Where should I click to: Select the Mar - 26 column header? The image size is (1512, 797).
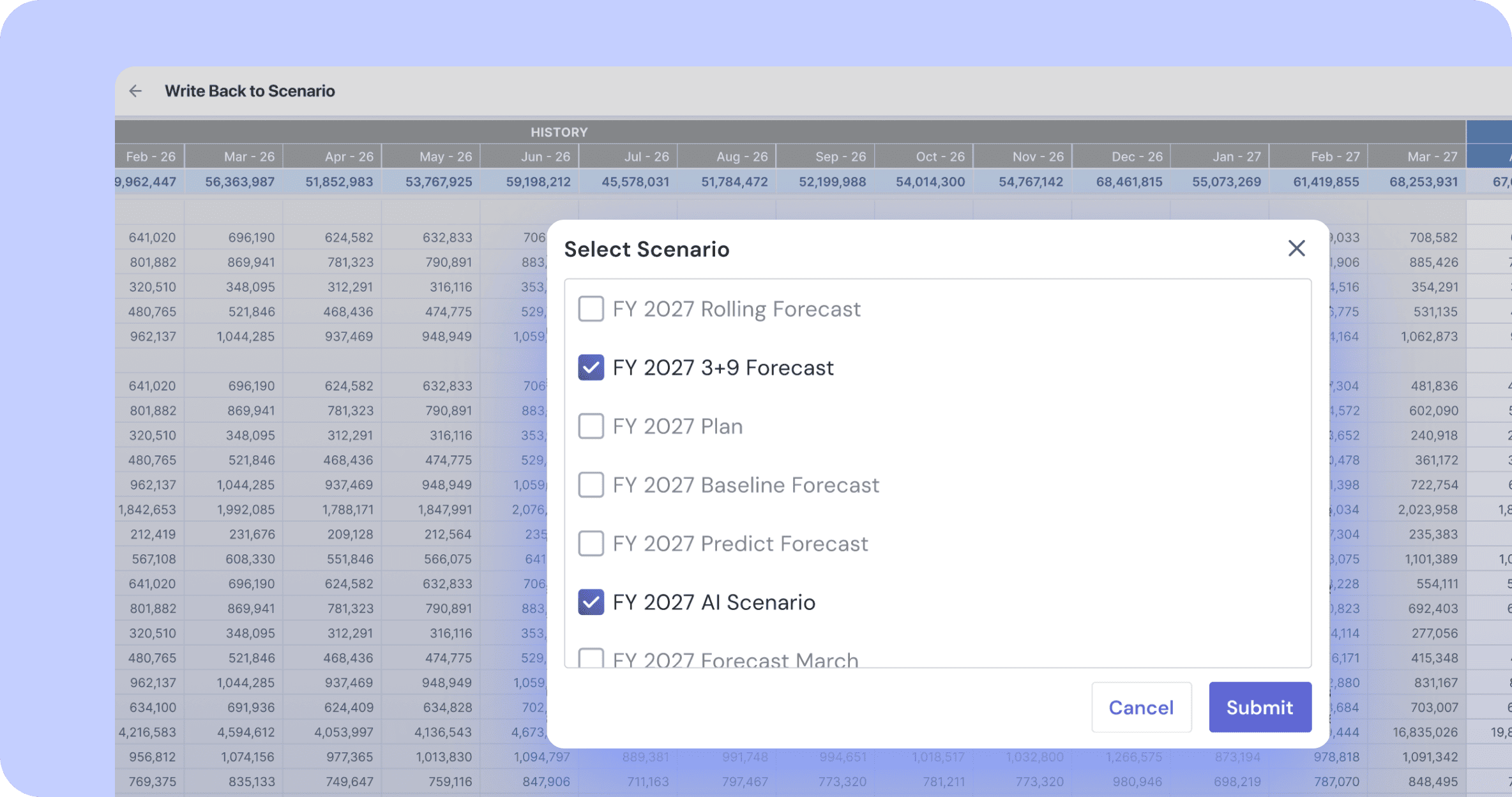249,156
